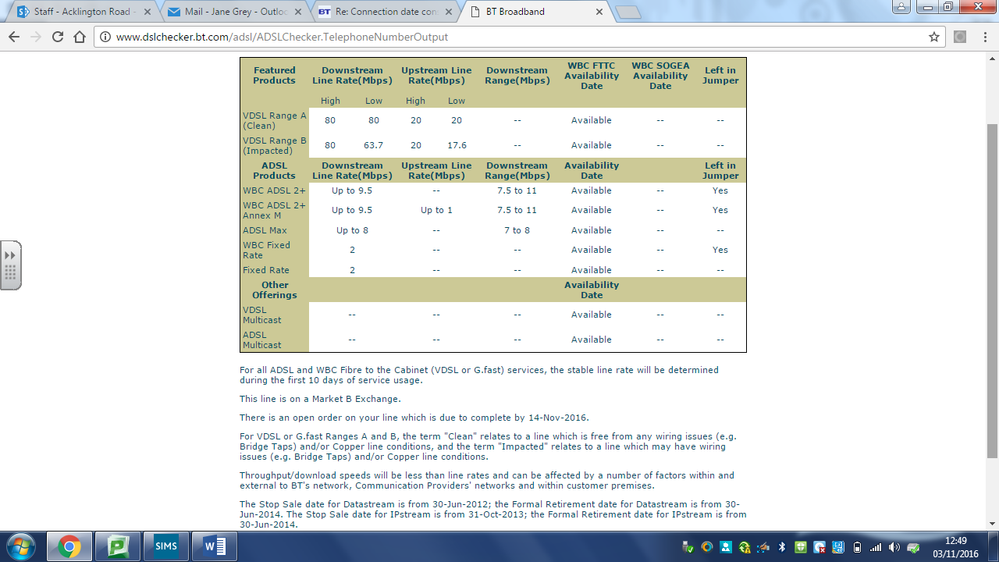This screenshot has width=999, height=562.
Task: Click the 17.6 upstream low value
Action: tap(456, 145)
